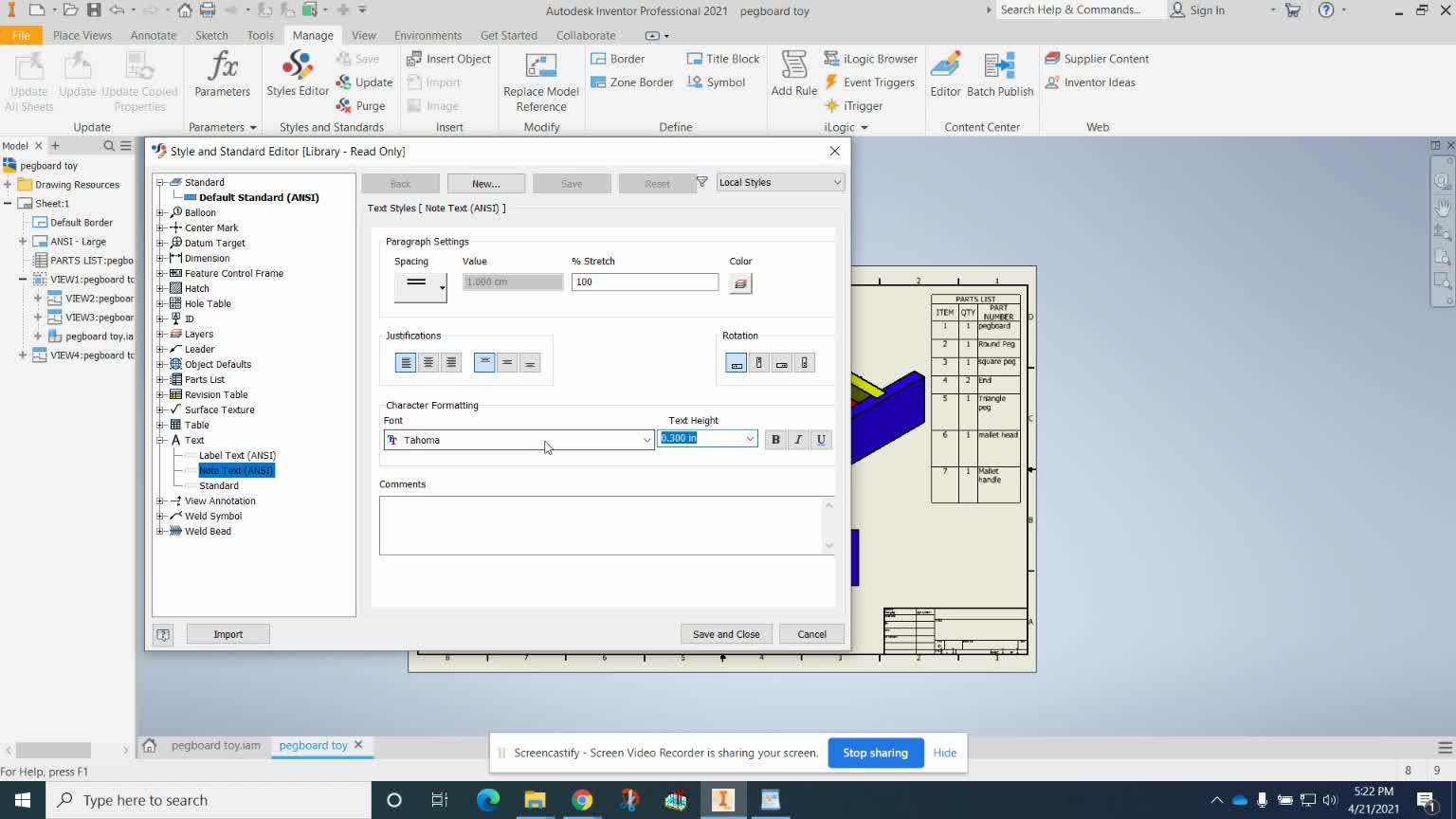Screen dimensions: 1456x819
Task: Select the Title Block tool
Action: point(723,59)
